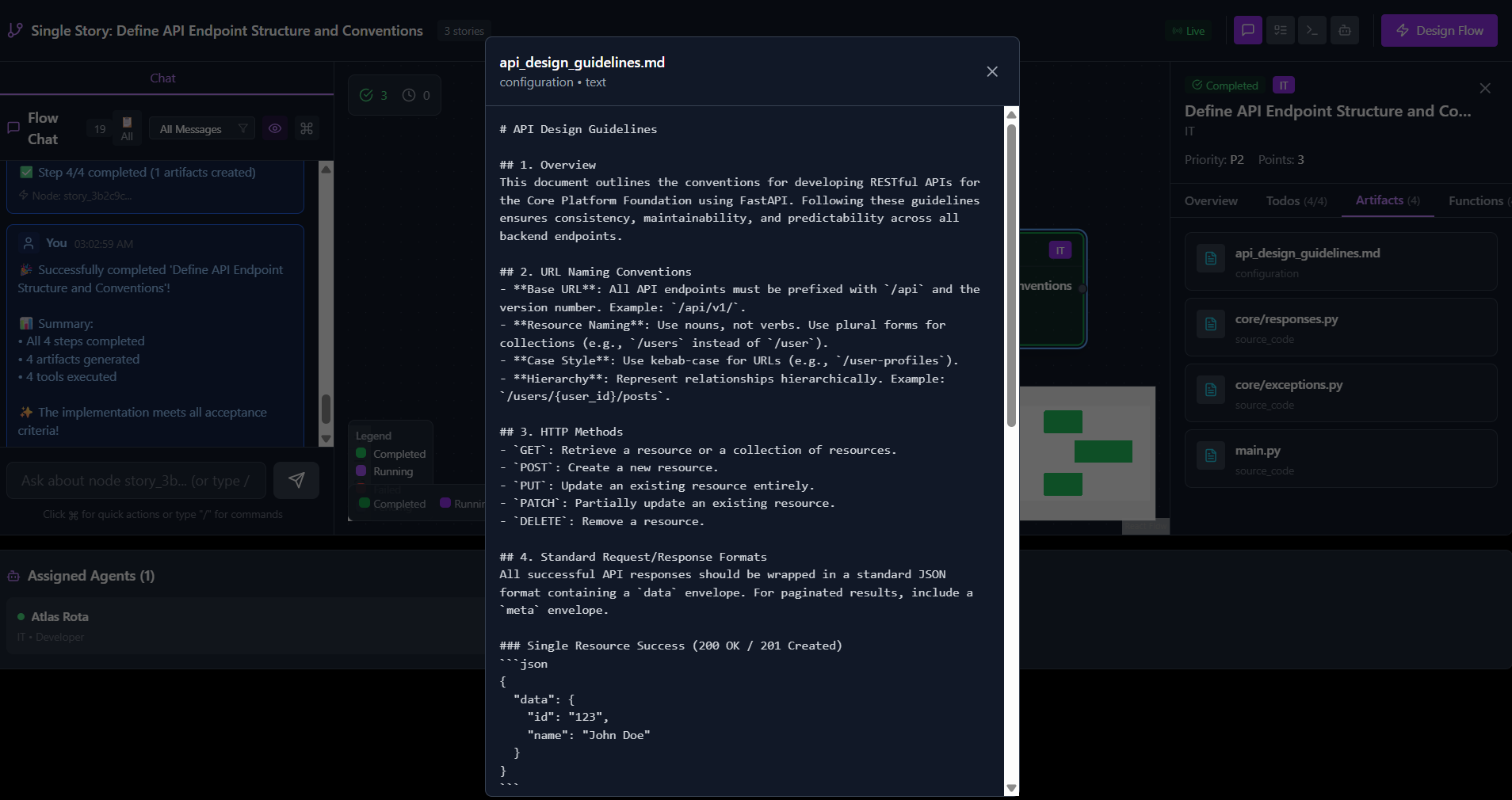Click the pending clock icon showing 0

click(x=409, y=95)
